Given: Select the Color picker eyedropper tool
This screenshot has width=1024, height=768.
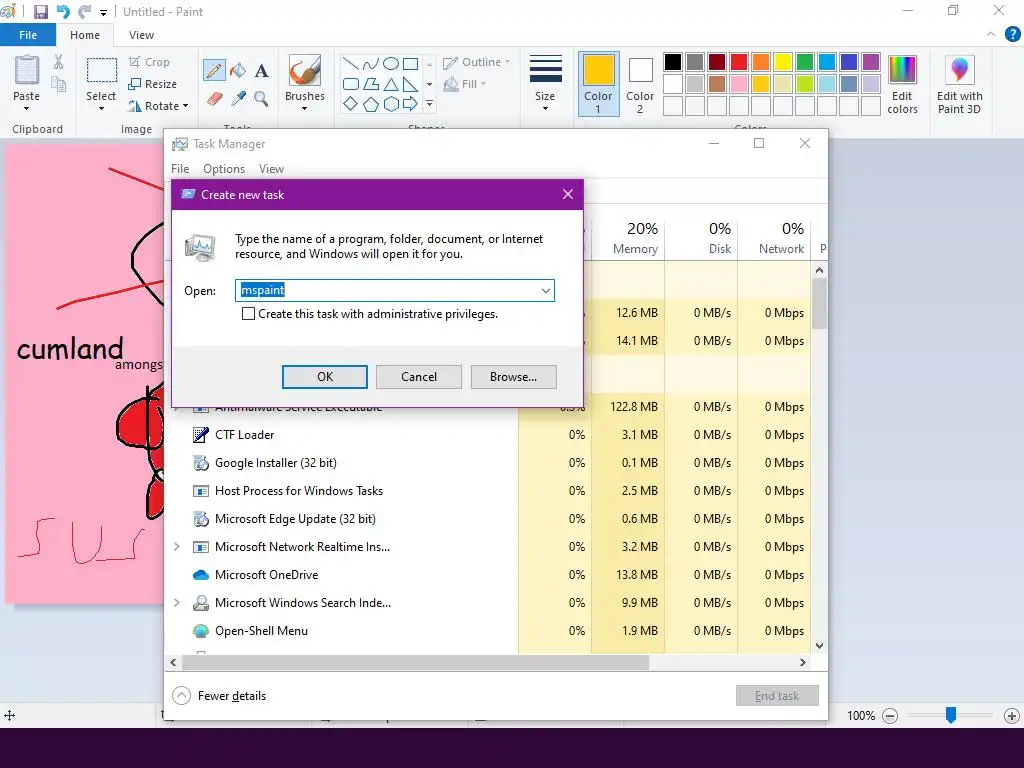Looking at the screenshot, I should (x=238, y=99).
